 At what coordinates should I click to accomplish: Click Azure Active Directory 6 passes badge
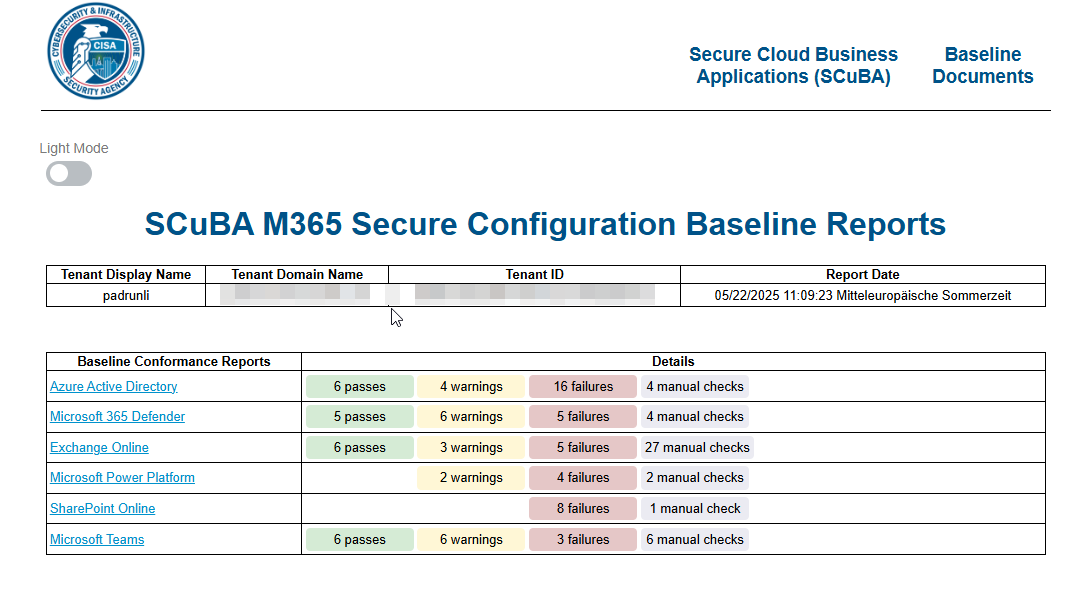coord(359,387)
